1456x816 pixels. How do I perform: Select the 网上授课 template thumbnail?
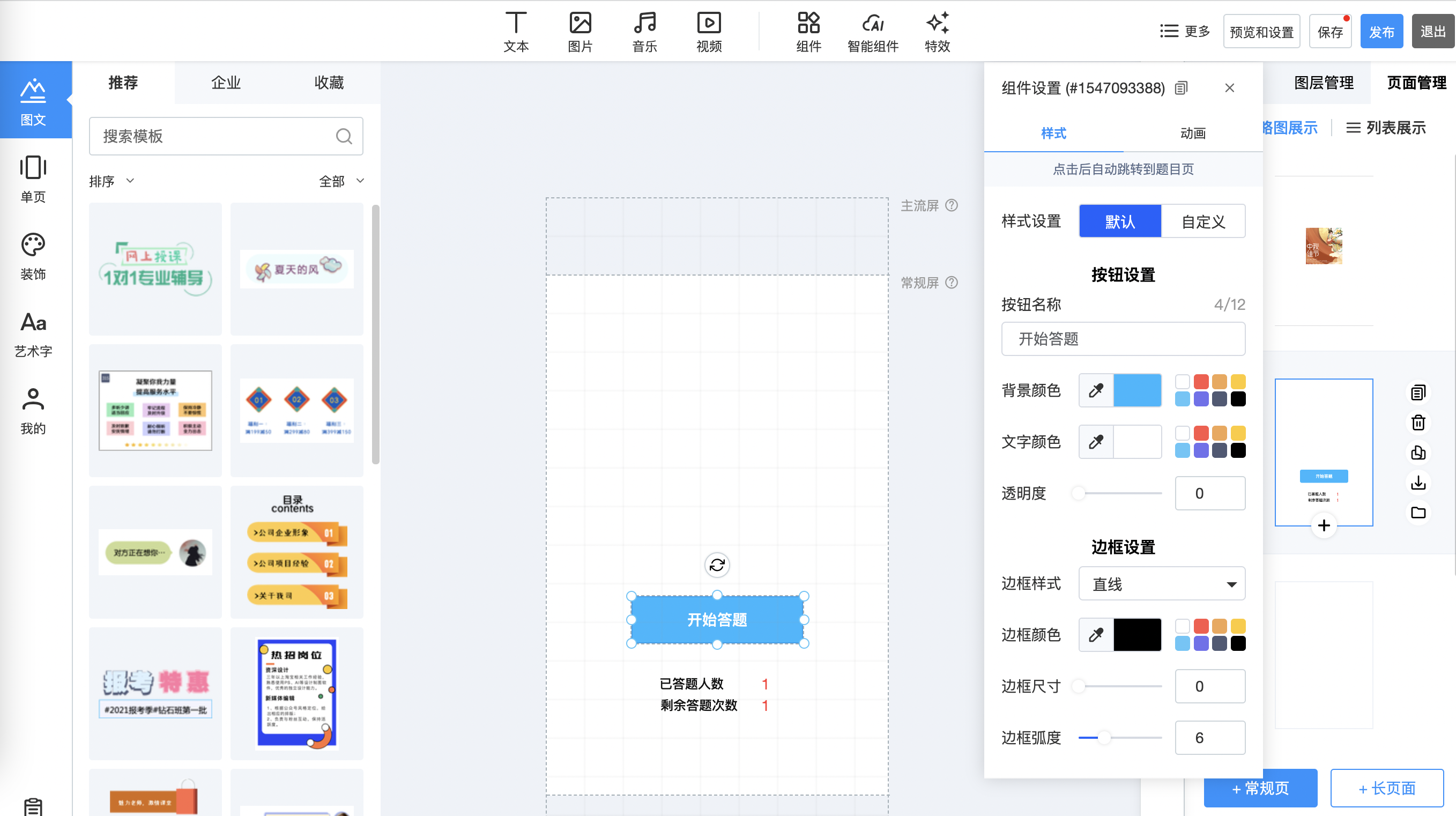tap(155, 269)
